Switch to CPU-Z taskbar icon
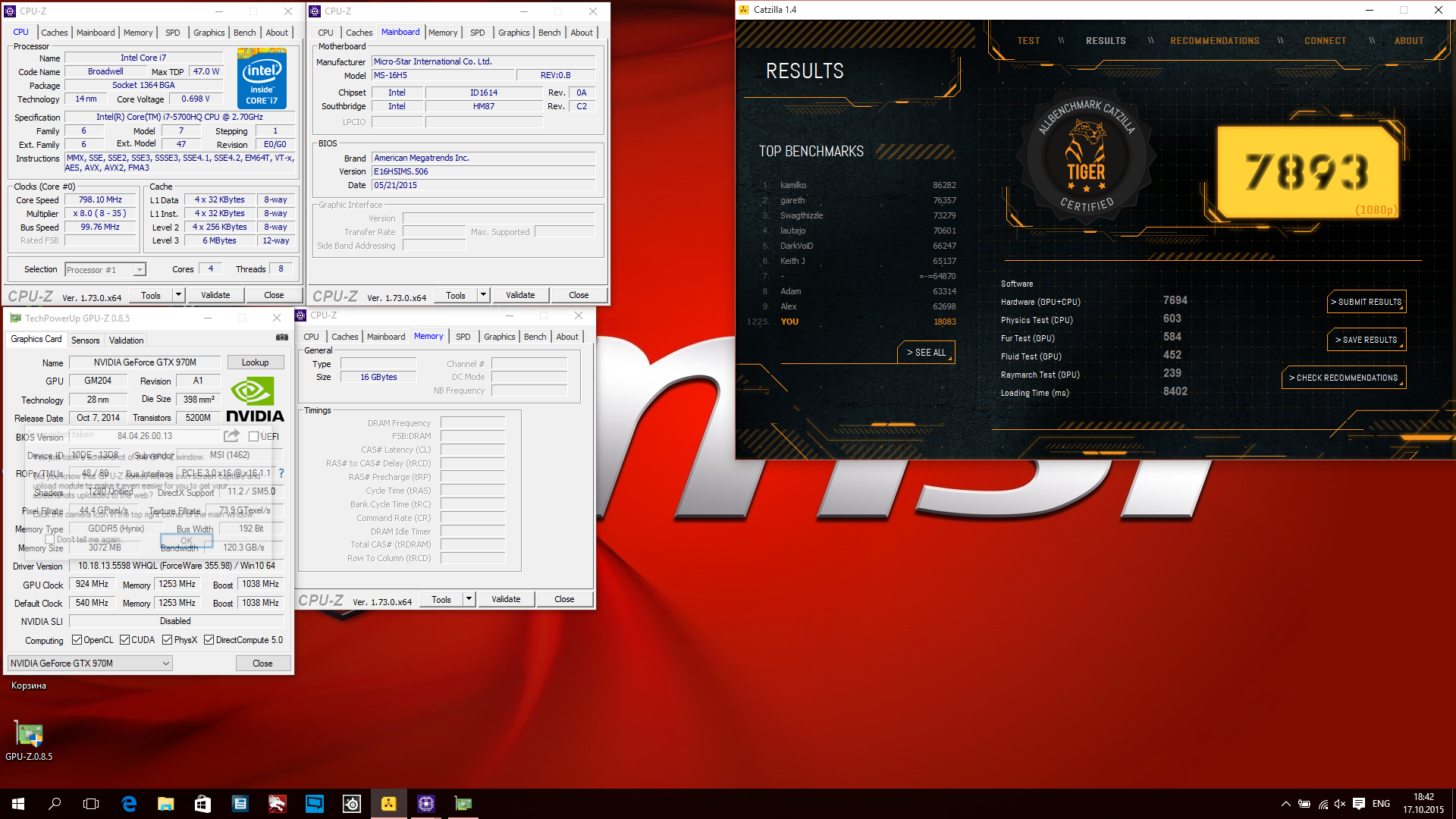Viewport: 1456px width, 819px height. pyautogui.click(x=426, y=804)
